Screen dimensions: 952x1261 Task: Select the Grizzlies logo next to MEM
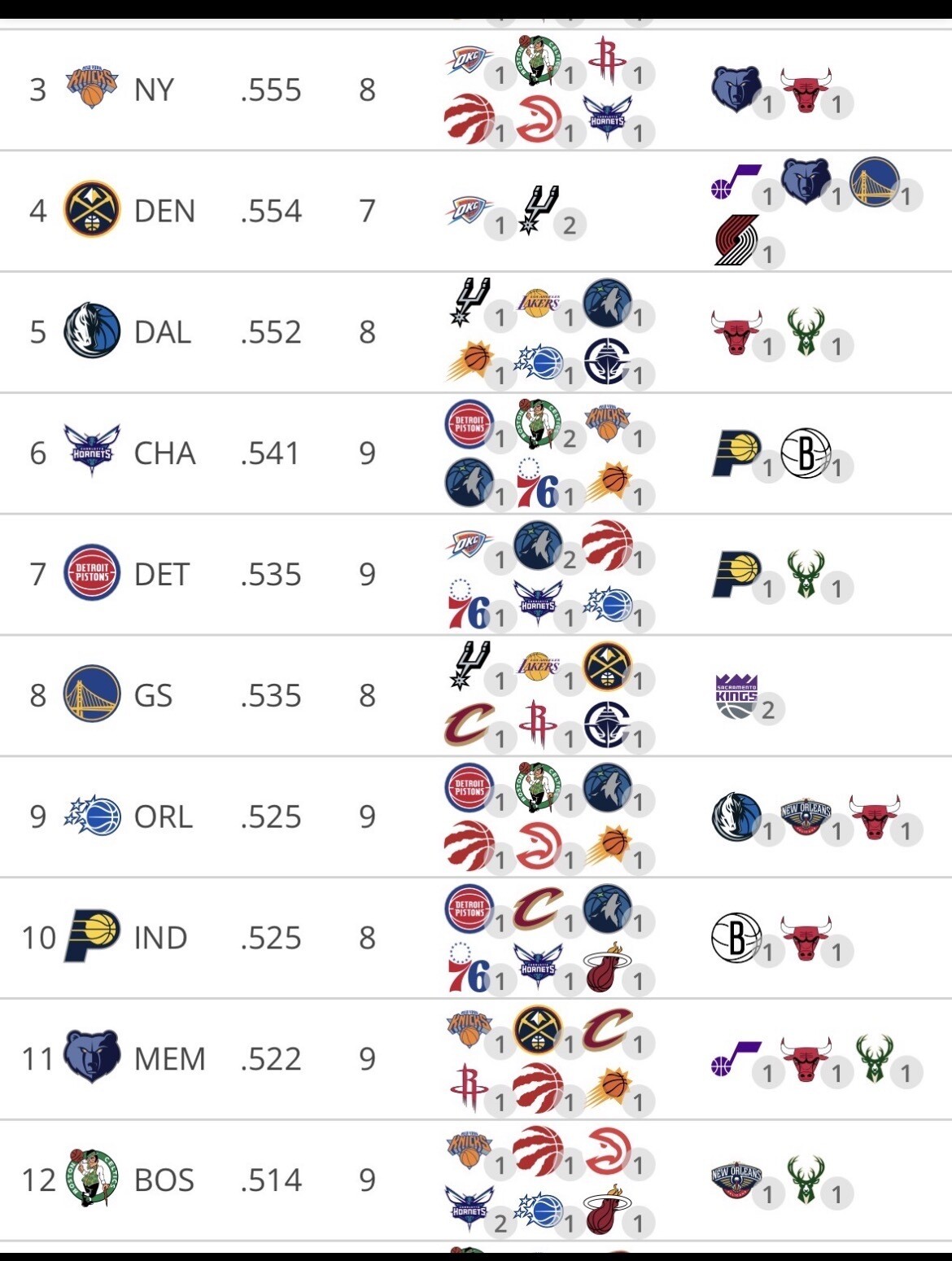[91, 1057]
